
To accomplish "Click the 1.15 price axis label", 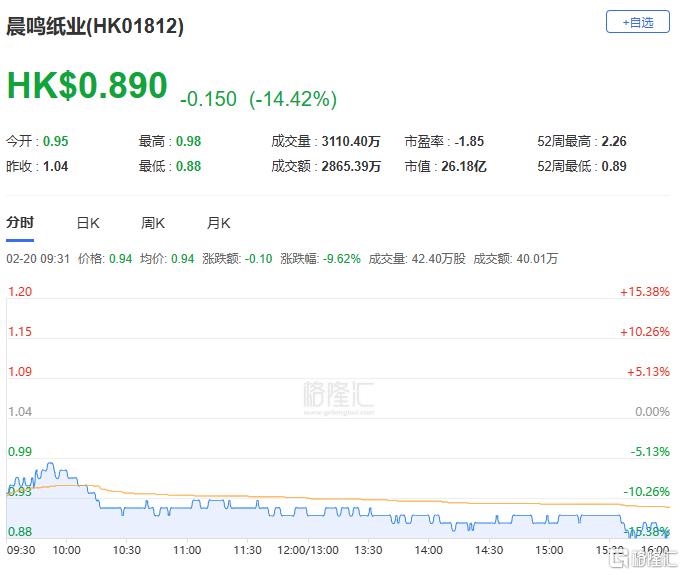I will 20,332.
